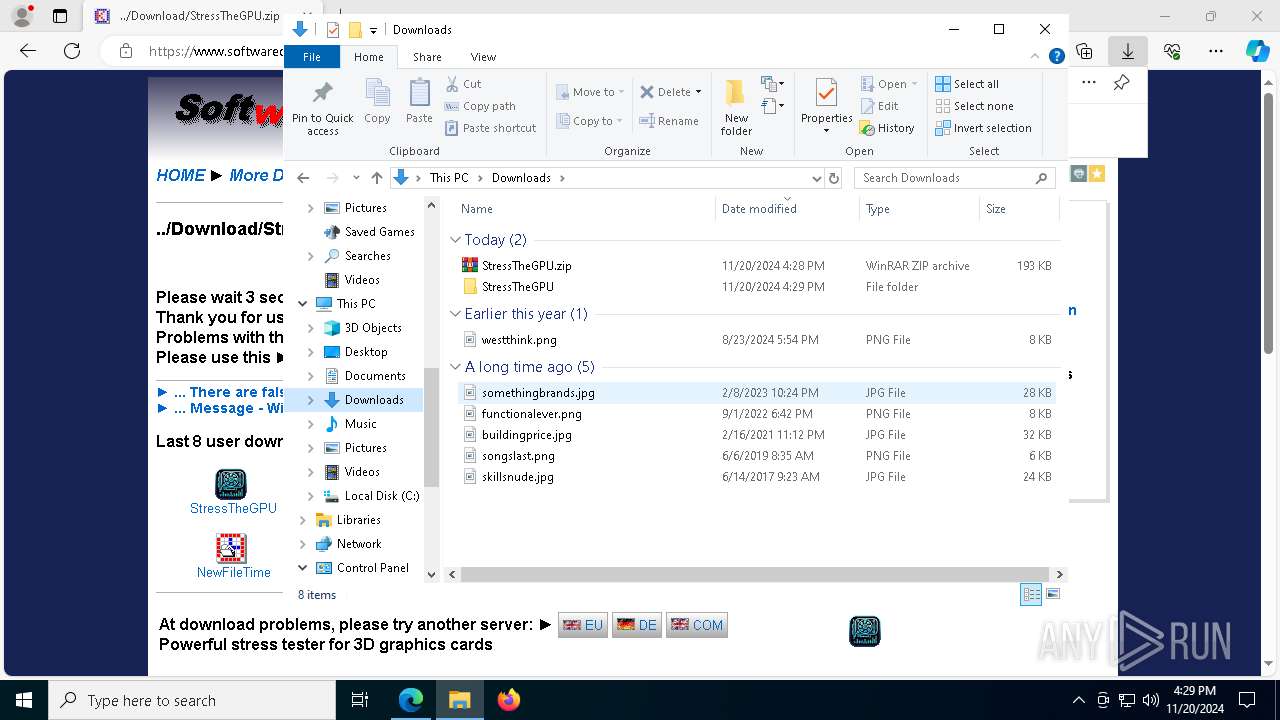Click Windows Start button
The height and width of the screenshot is (720, 1280).
coord(24,700)
